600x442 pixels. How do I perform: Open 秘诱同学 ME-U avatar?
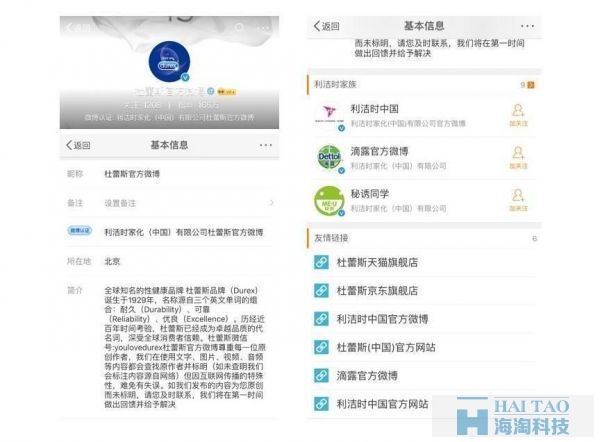(x=329, y=201)
